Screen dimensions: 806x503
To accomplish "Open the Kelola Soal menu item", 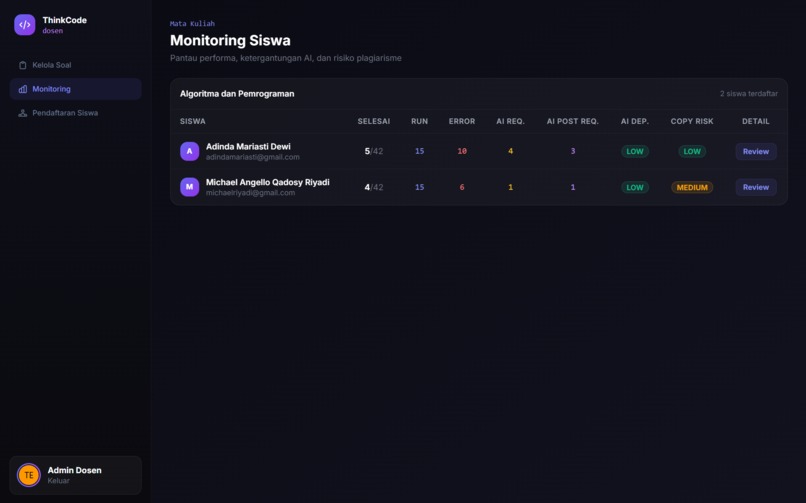I will click(76, 65).
